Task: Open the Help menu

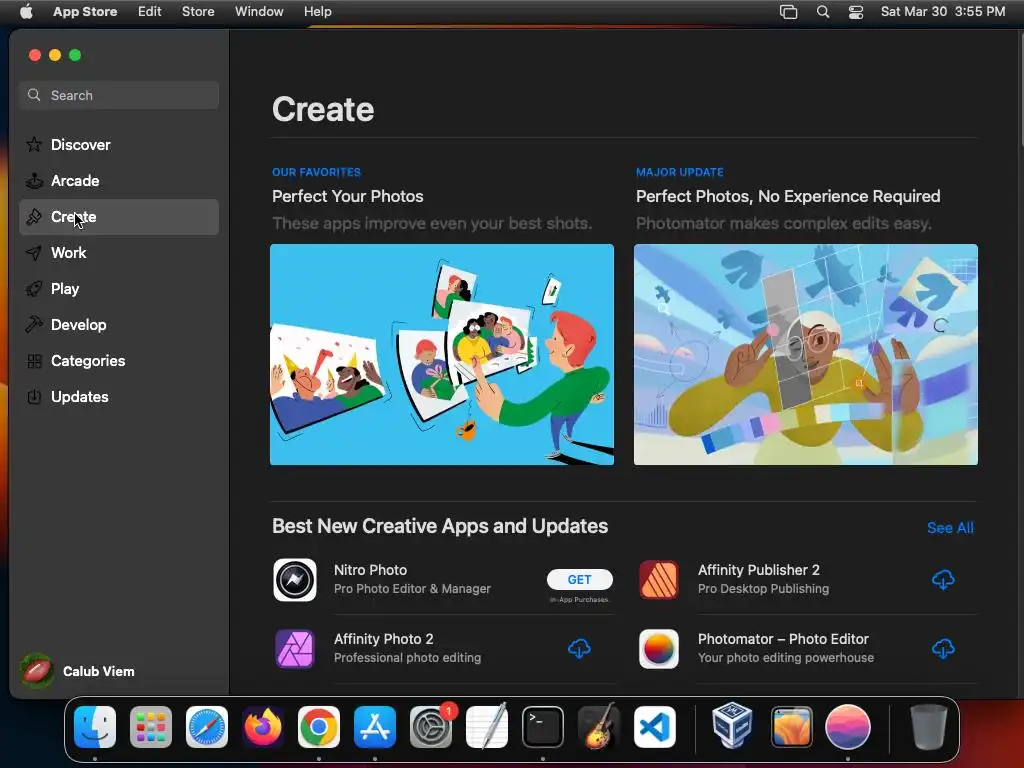Action: (317, 11)
